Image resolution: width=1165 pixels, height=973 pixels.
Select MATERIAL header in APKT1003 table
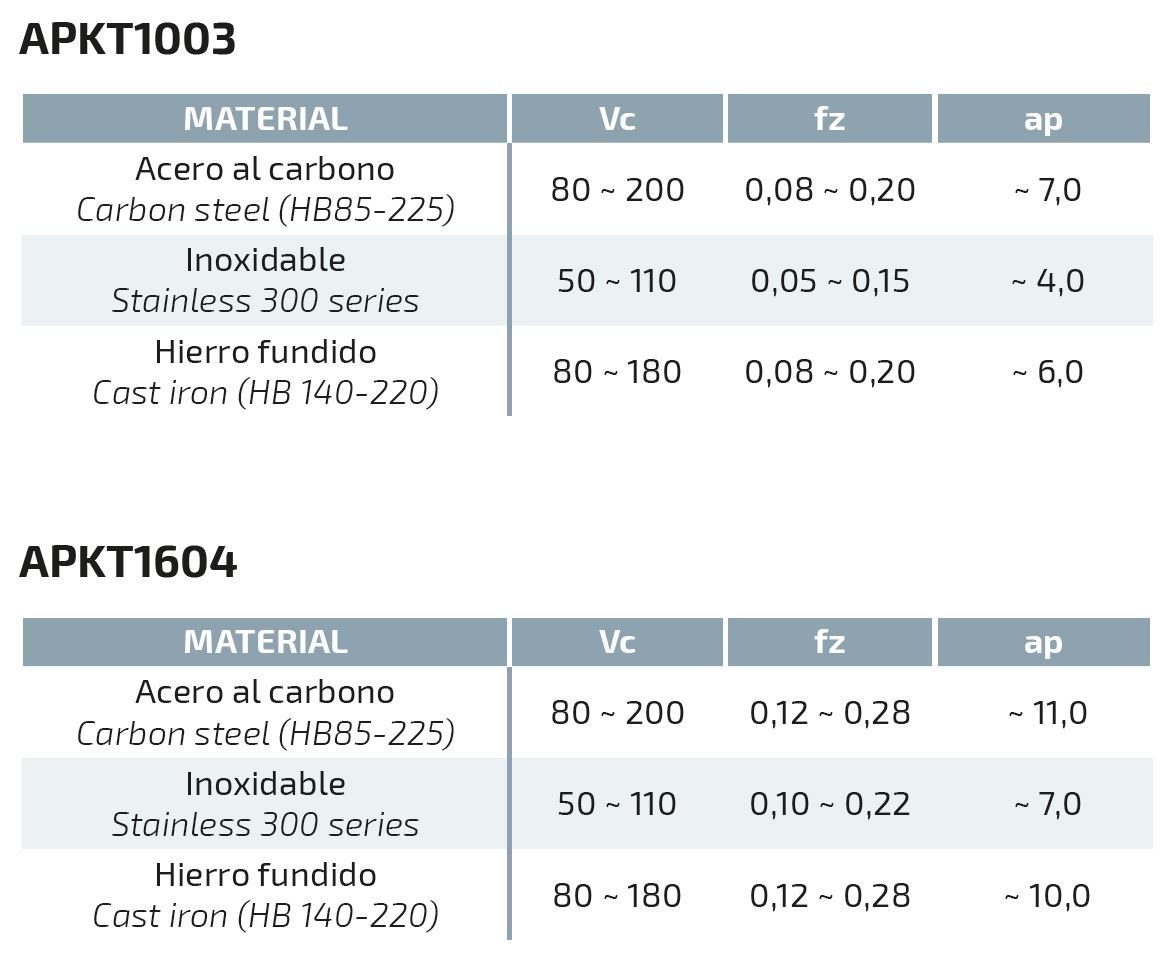click(x=265, y=118)
